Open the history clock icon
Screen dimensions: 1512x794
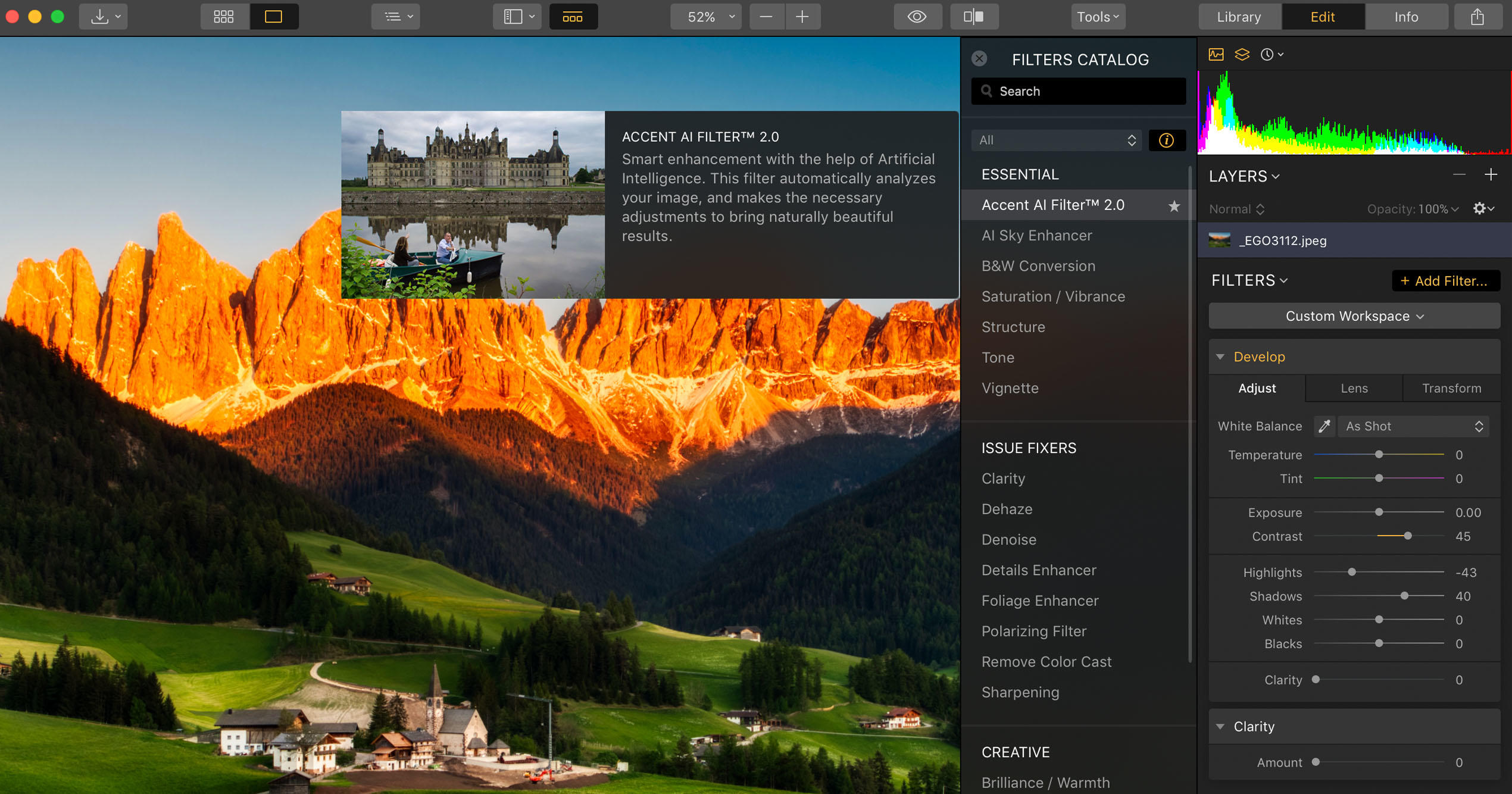(1267, 54)
